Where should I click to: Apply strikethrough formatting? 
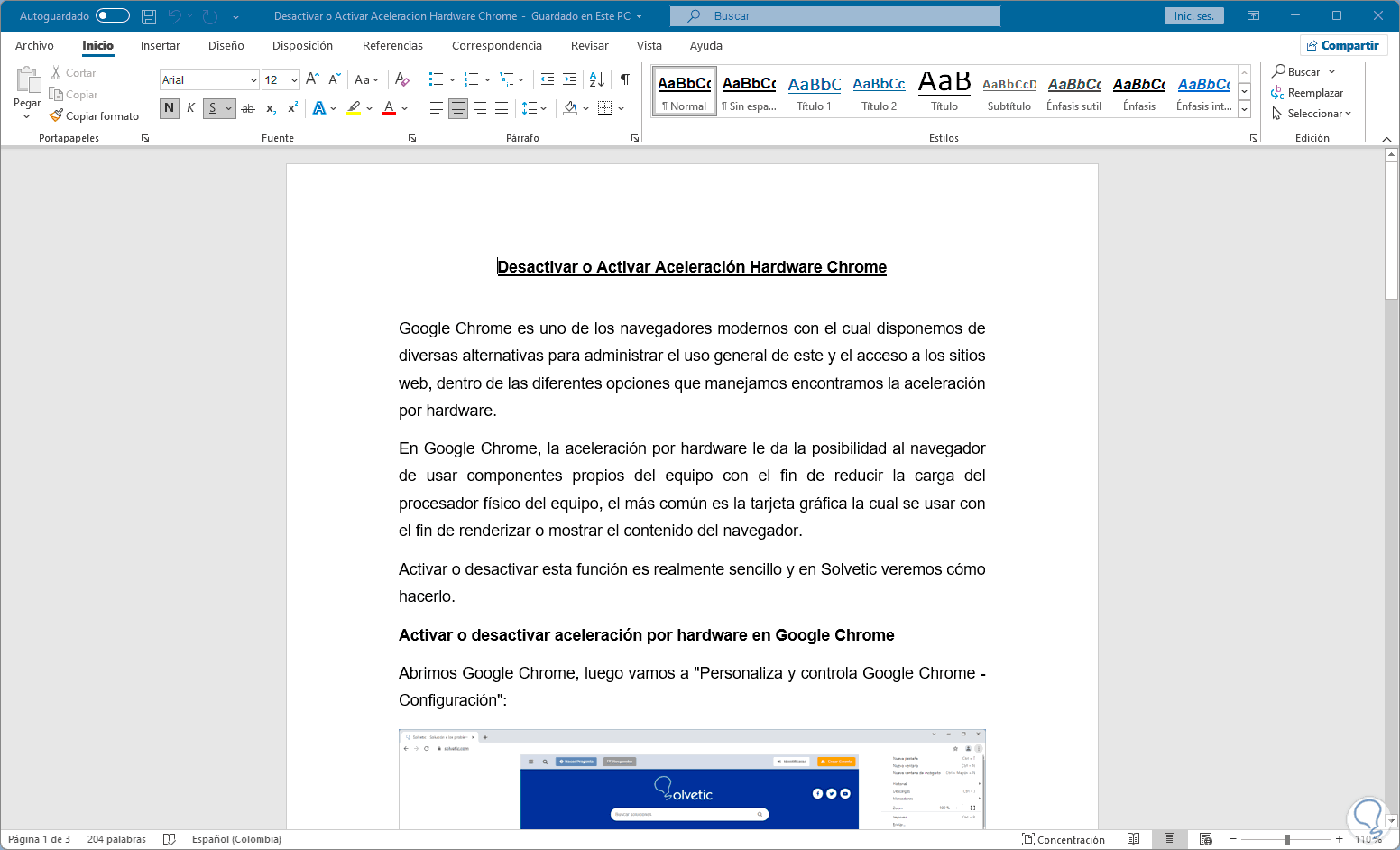click(248, 108)
